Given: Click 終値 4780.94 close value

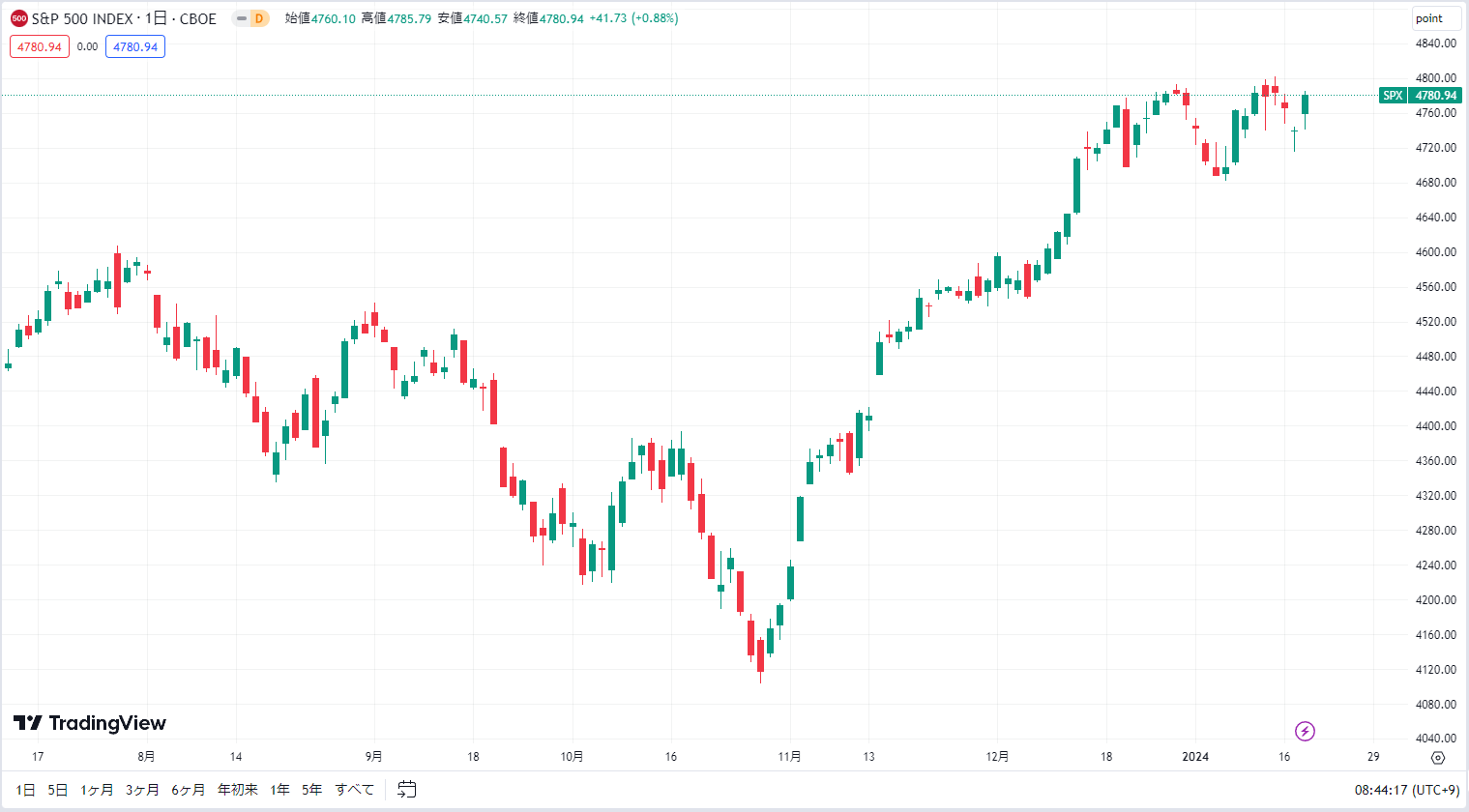Looking at the screenshot, I should click(548, 18).
